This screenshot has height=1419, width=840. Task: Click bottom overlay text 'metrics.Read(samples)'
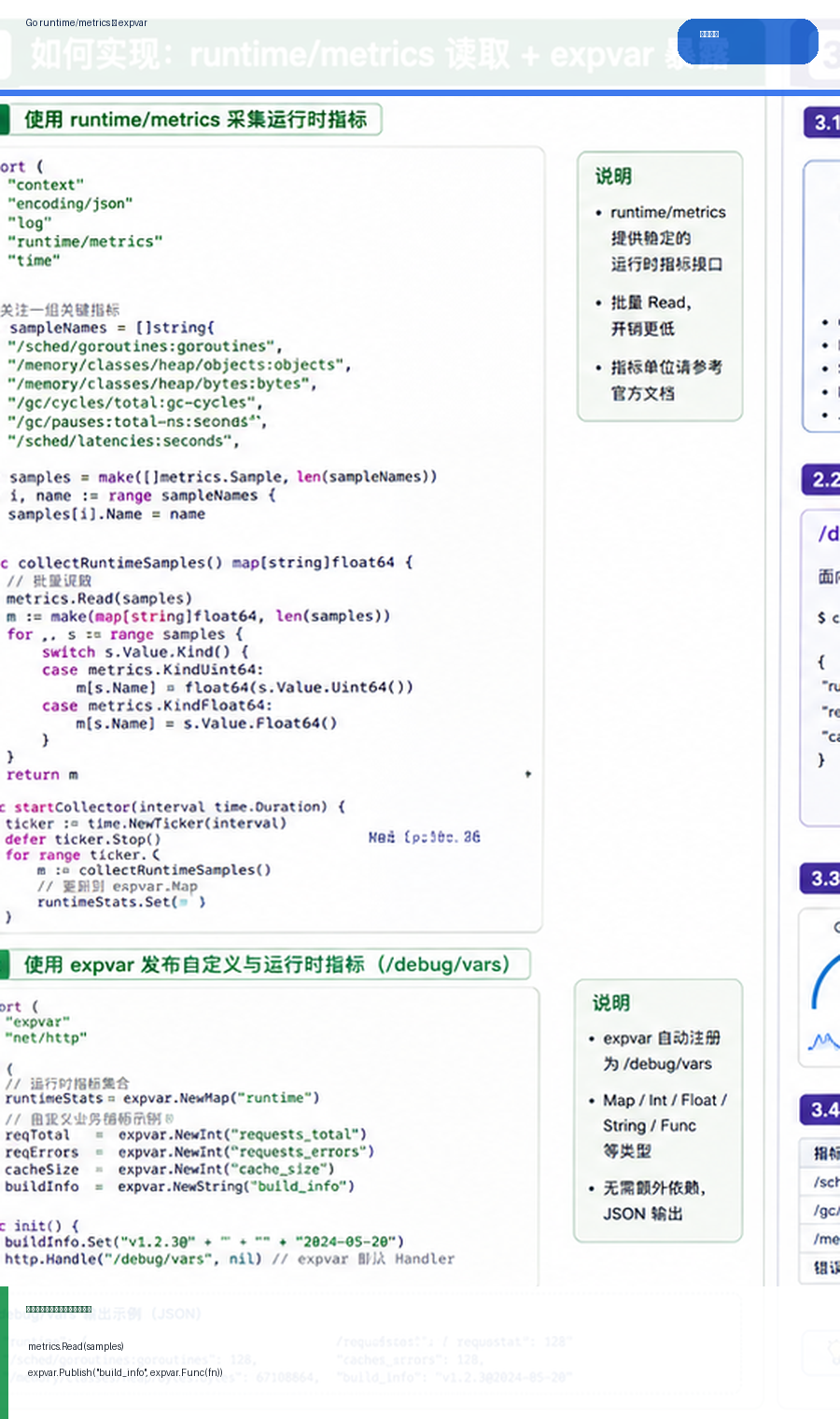pyautogui.click(x=76, y=1346)
